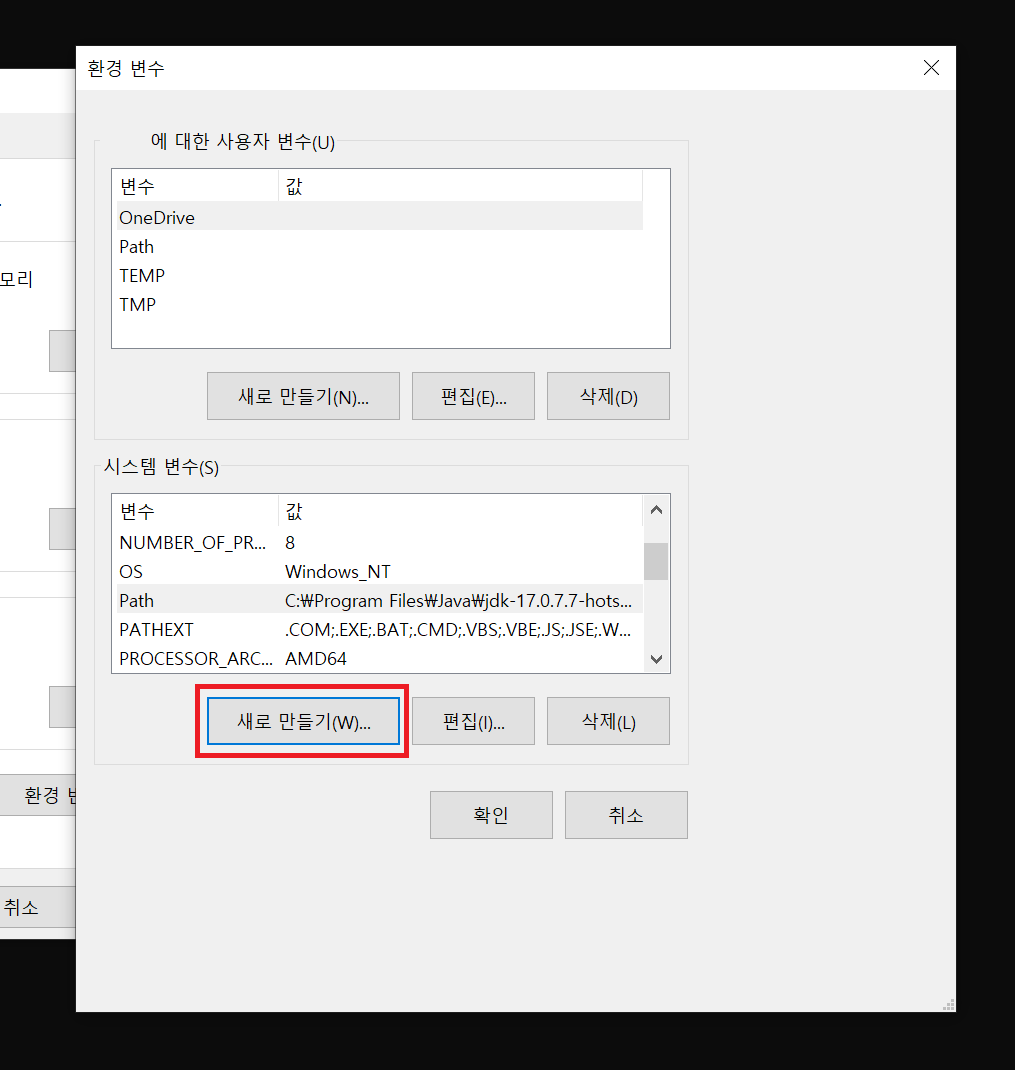Click the system variables 삭제(L) button
Viewport: 1015px width, 1070px height.
pyautogui.click(x=608, y=721)
